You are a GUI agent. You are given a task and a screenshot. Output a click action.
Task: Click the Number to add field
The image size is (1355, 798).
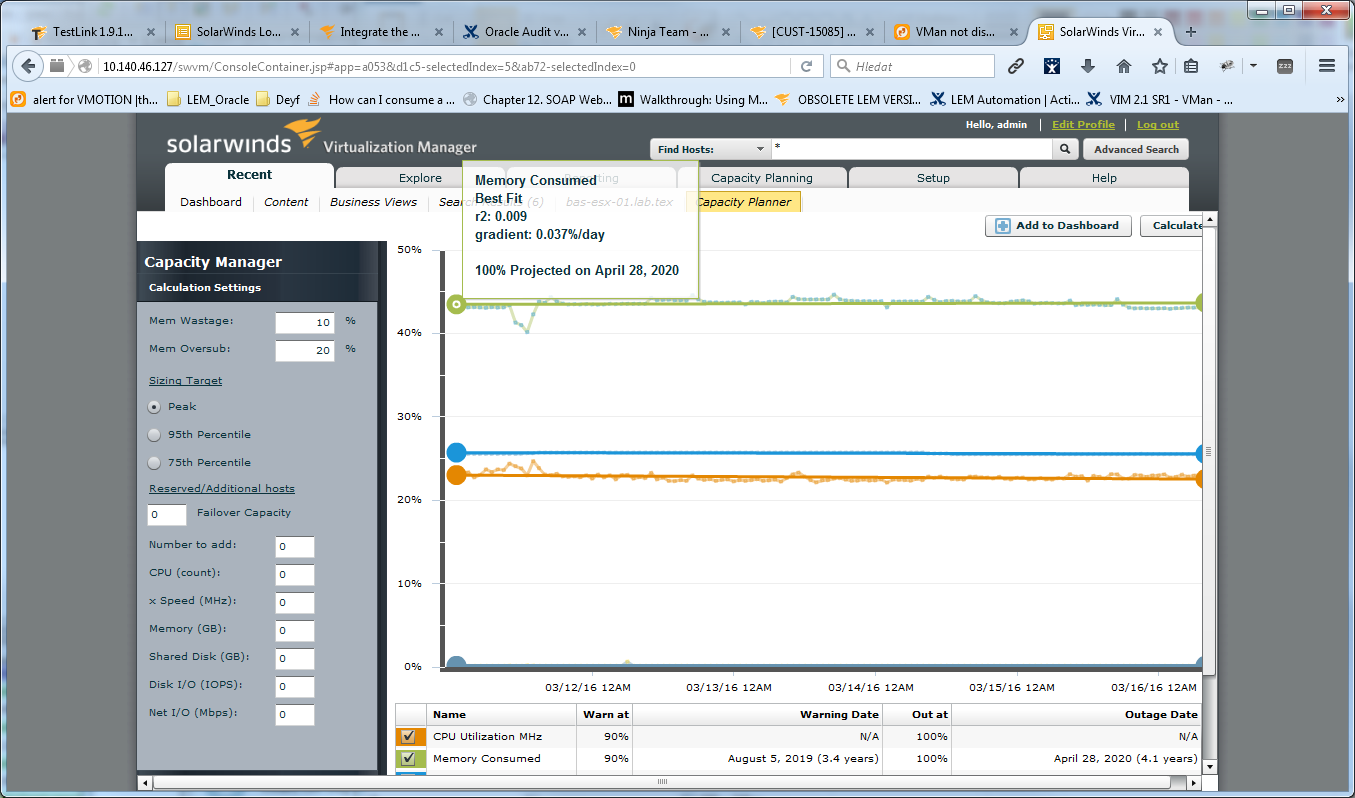tap(295, 547)
